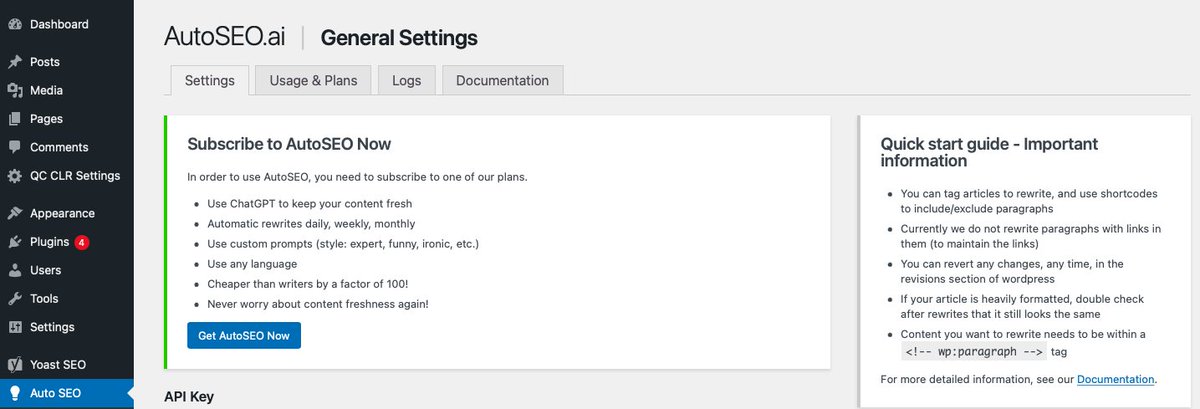Click the Dashboard gauge icon
1200x409 pixels.
click(x=14, y=24)
